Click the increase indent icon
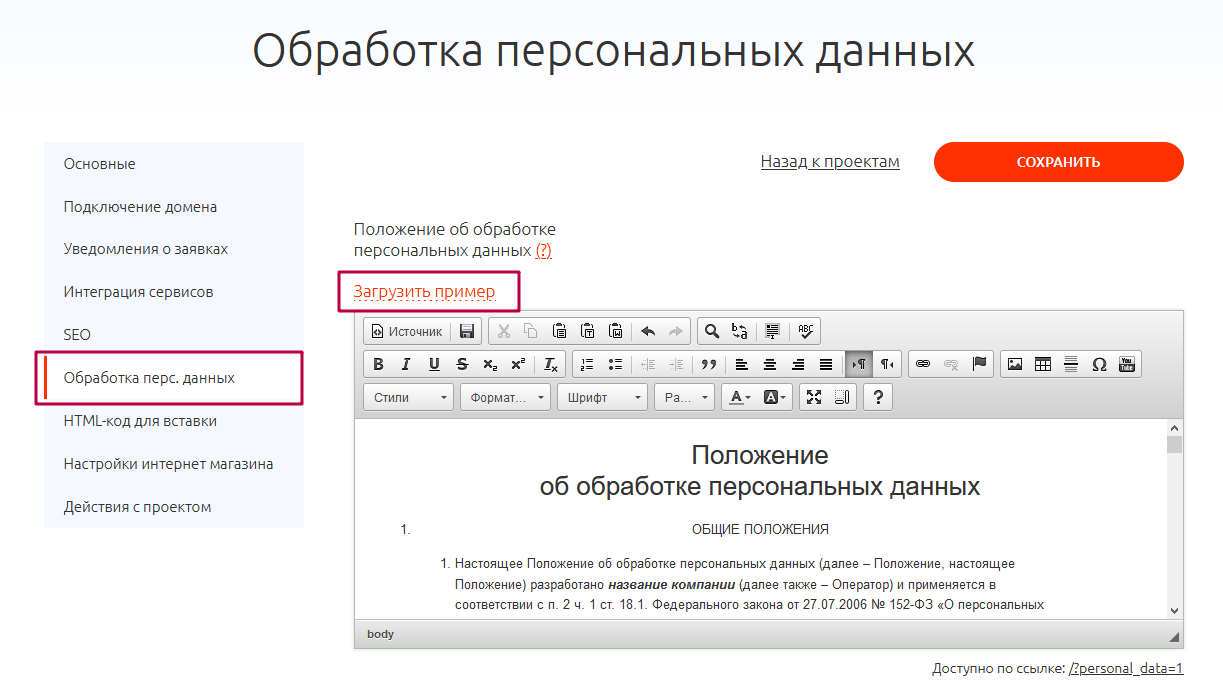The image size is (1223, 699). pos(676,364)
